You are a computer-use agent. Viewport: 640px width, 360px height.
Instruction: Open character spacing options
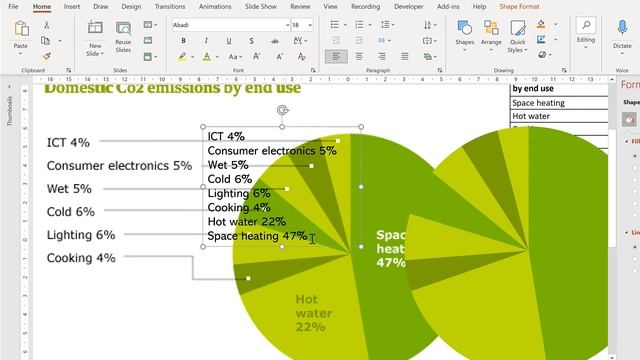(x=299, y=41)
